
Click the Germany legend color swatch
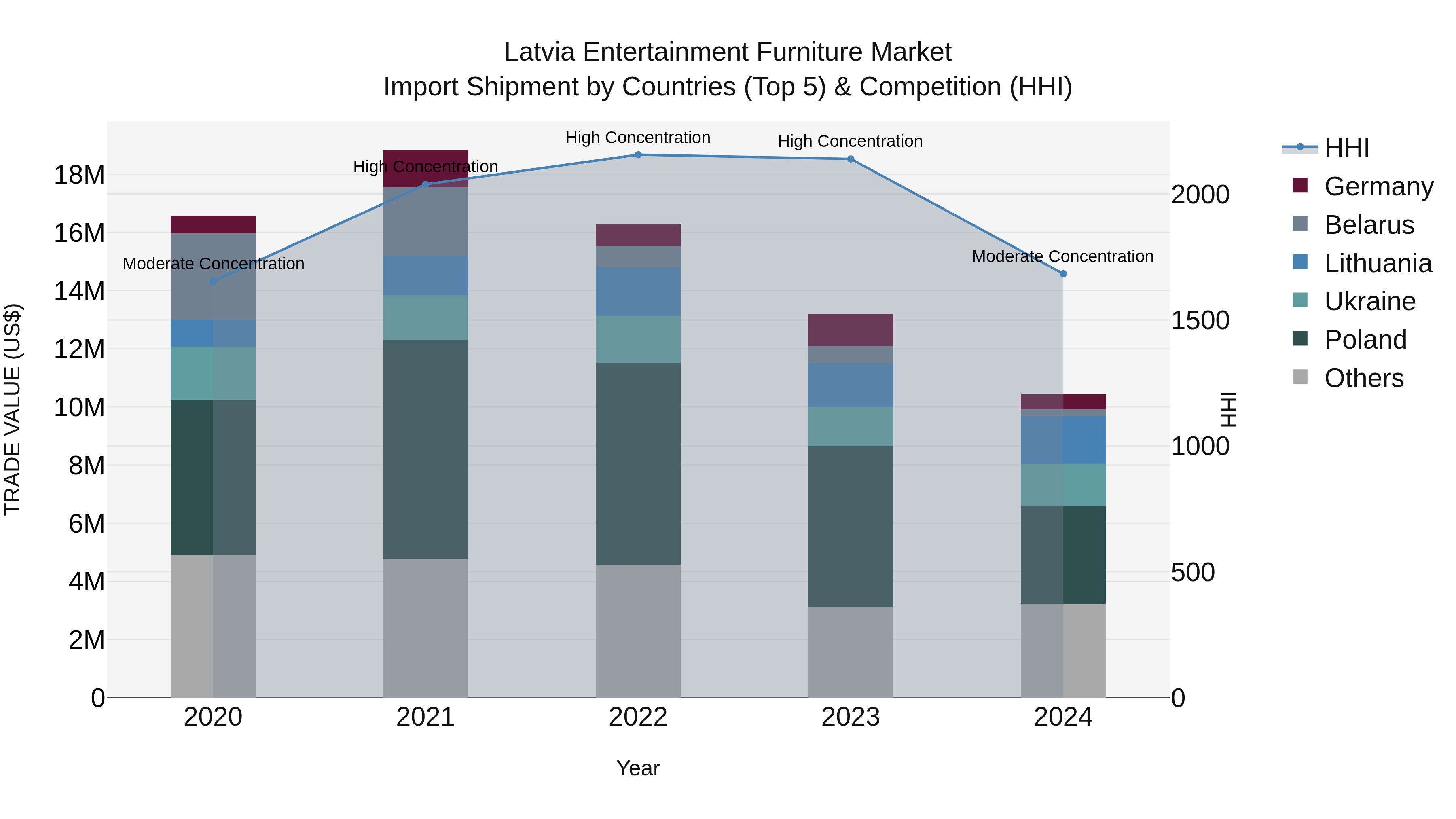1300,185
